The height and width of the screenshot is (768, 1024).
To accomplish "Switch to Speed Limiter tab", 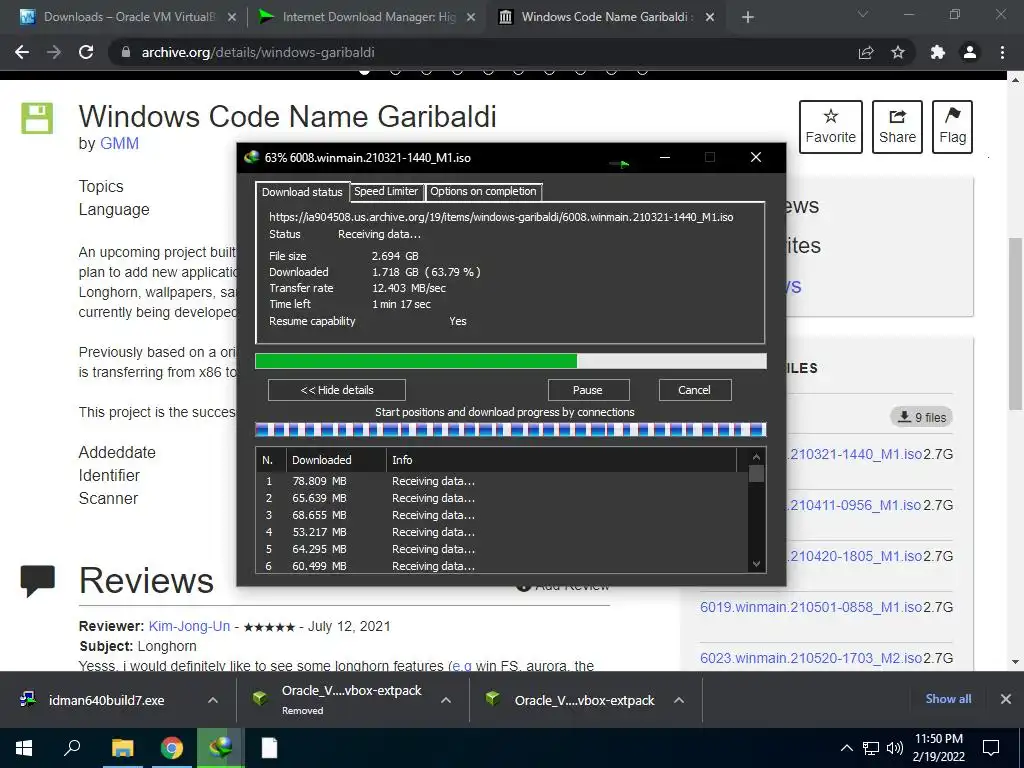I will [386, 191].
